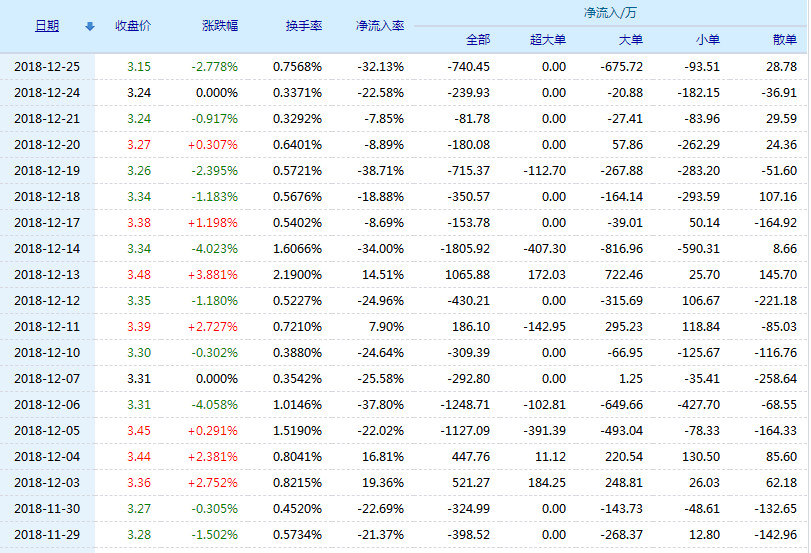Select the 收盘价 column header
Screen dimensions: 811x553
133,27
